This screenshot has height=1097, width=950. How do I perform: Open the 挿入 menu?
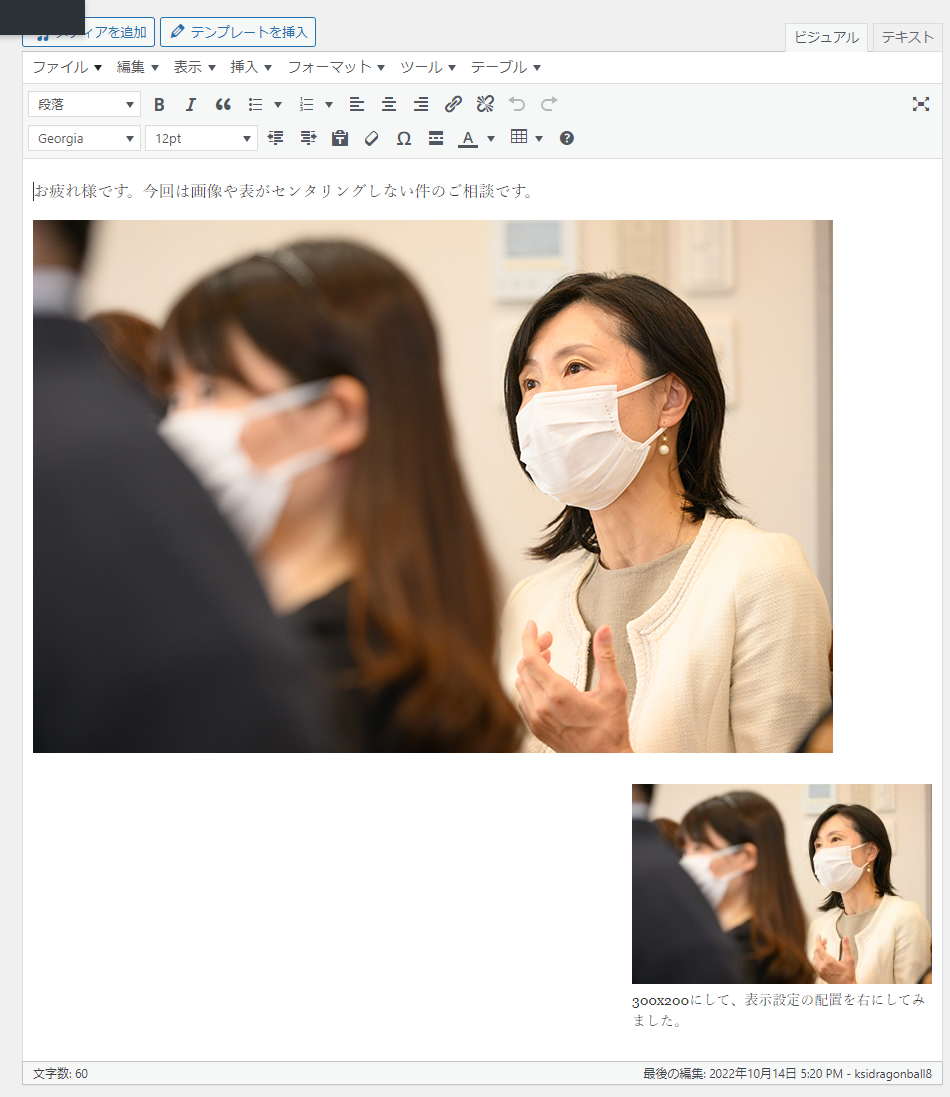pos(251,67)
